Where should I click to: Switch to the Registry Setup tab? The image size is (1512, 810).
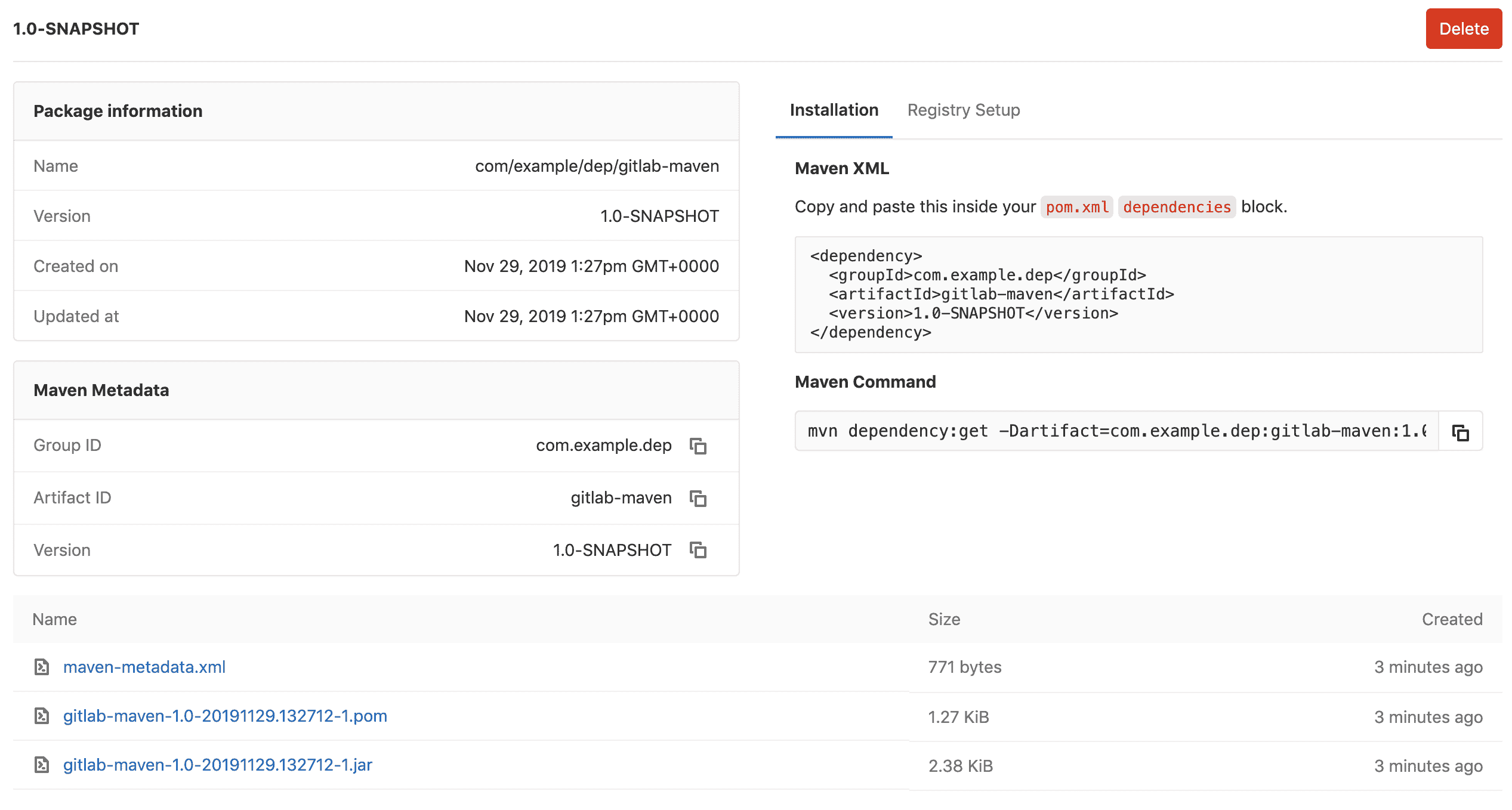click(963, 110)
